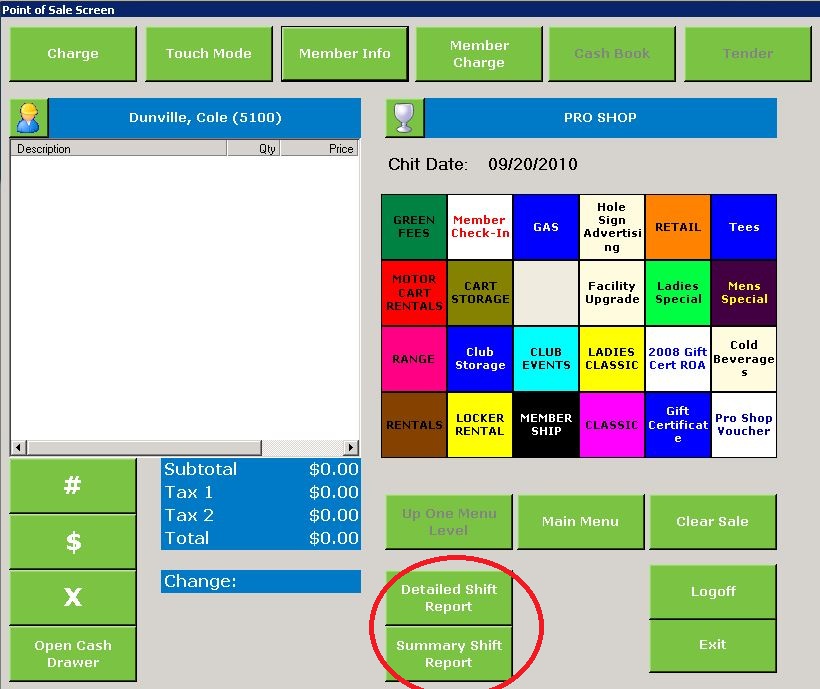Click the Charge button
Screen dimensions: 820x689
(72, 53)
